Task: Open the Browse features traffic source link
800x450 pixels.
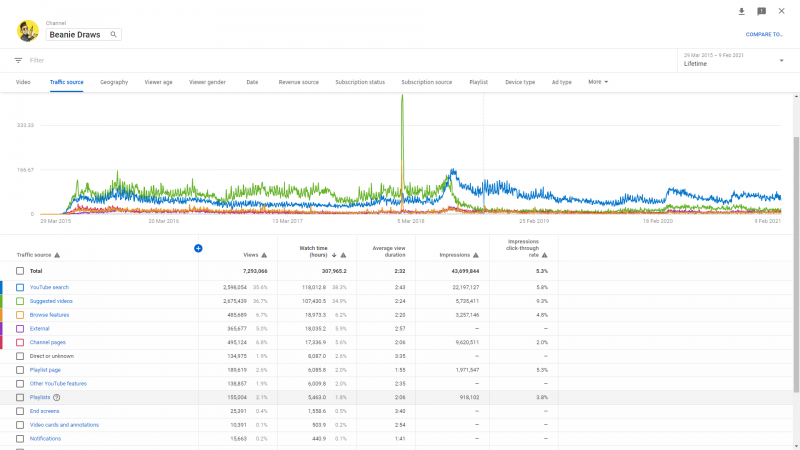Action: pos(49,314)
